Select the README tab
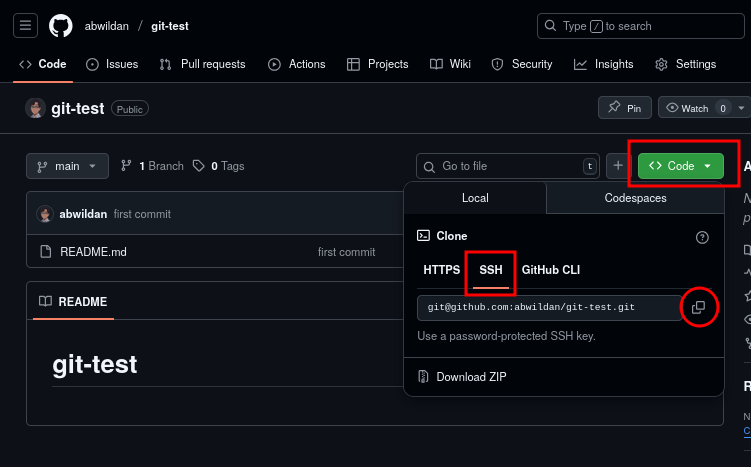The height and width of the screenshot is (467, 751). (x=73, y=302)
